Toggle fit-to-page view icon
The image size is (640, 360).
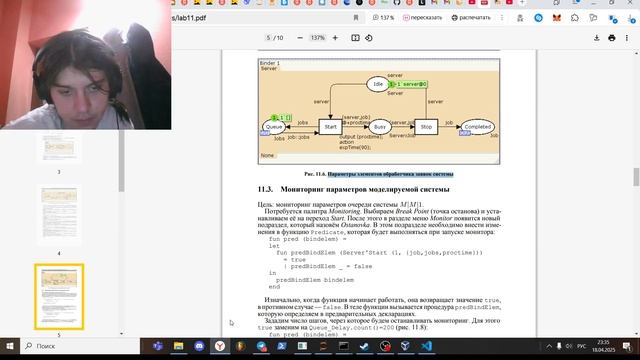click(x=356, y=38)
